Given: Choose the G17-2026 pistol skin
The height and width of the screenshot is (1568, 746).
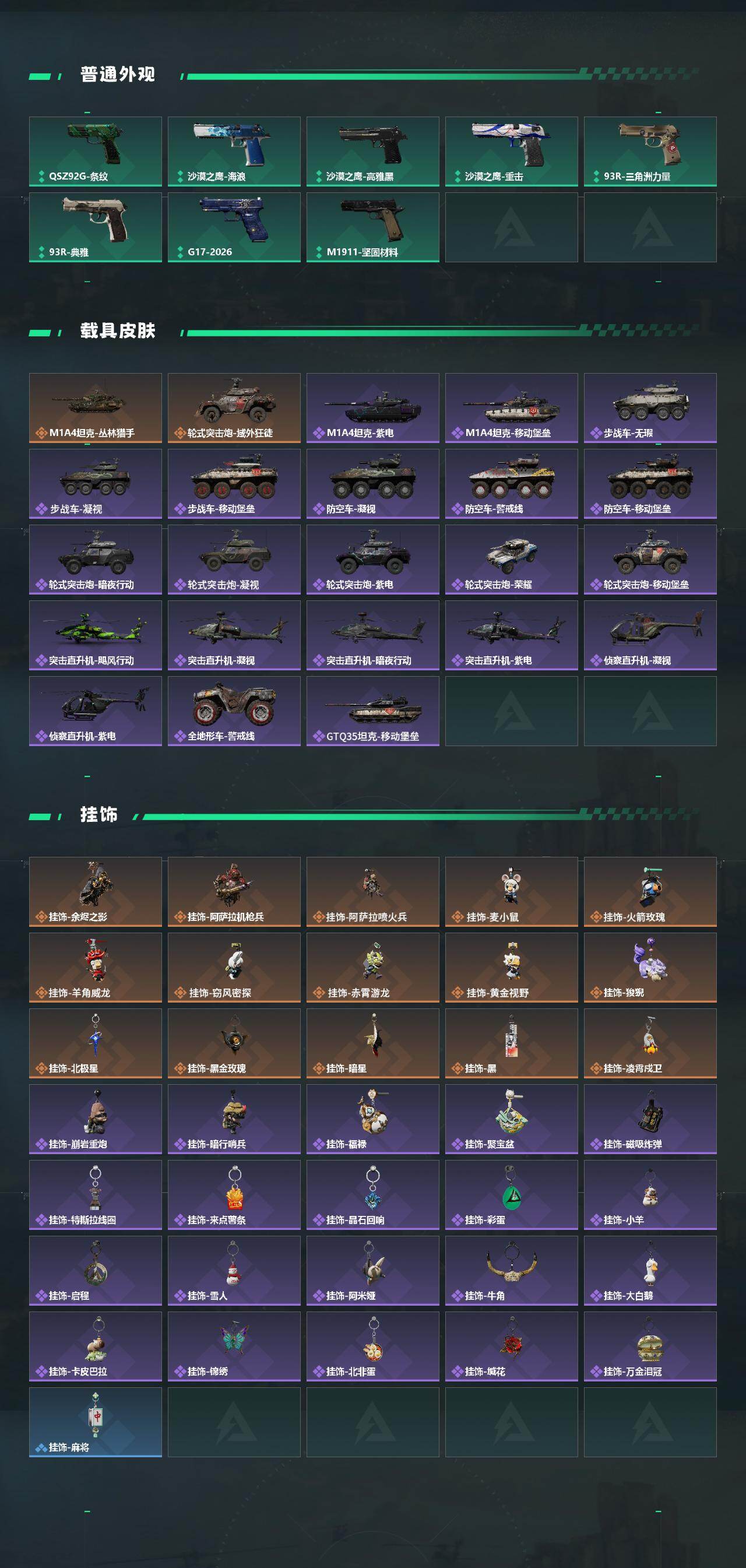Looking at the screenshot, I should 234,227.
